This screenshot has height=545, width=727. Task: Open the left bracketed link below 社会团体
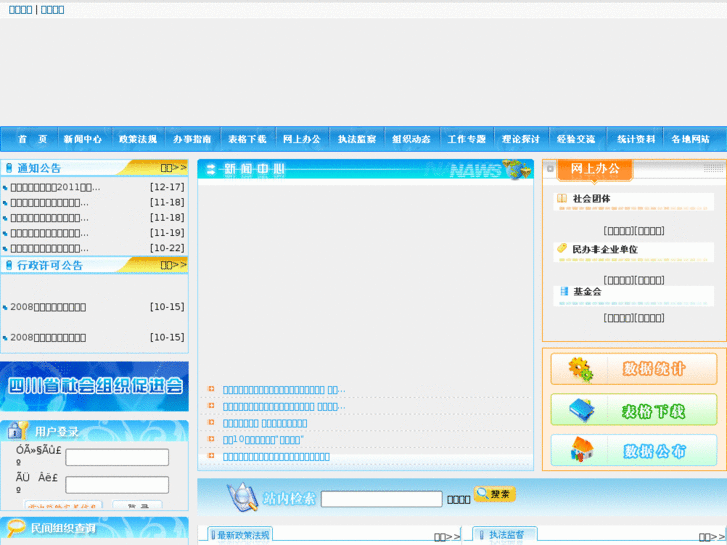(619, 231)
